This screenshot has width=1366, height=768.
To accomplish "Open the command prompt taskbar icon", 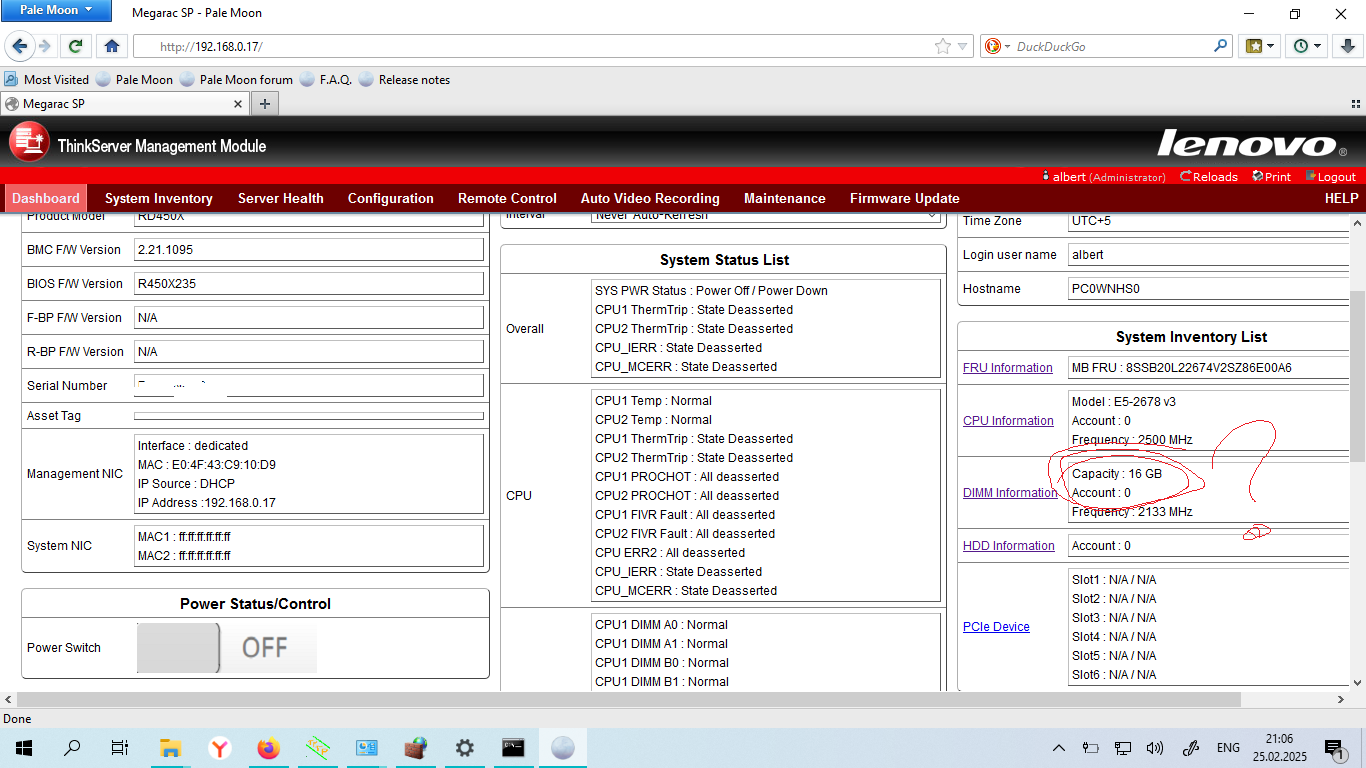I will tap(514, 747).
